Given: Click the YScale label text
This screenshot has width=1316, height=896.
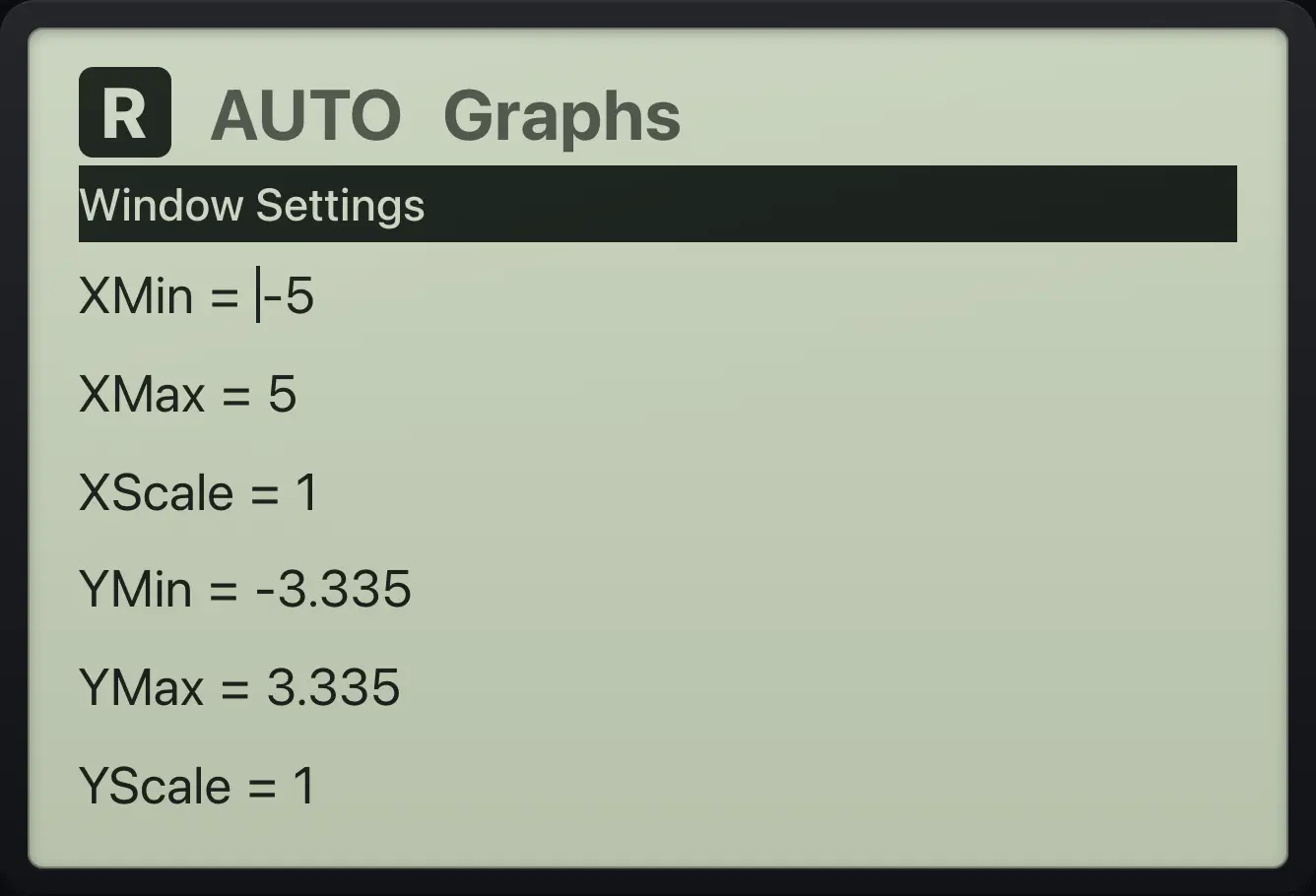Looking at the screenshot, I should 156,786.
